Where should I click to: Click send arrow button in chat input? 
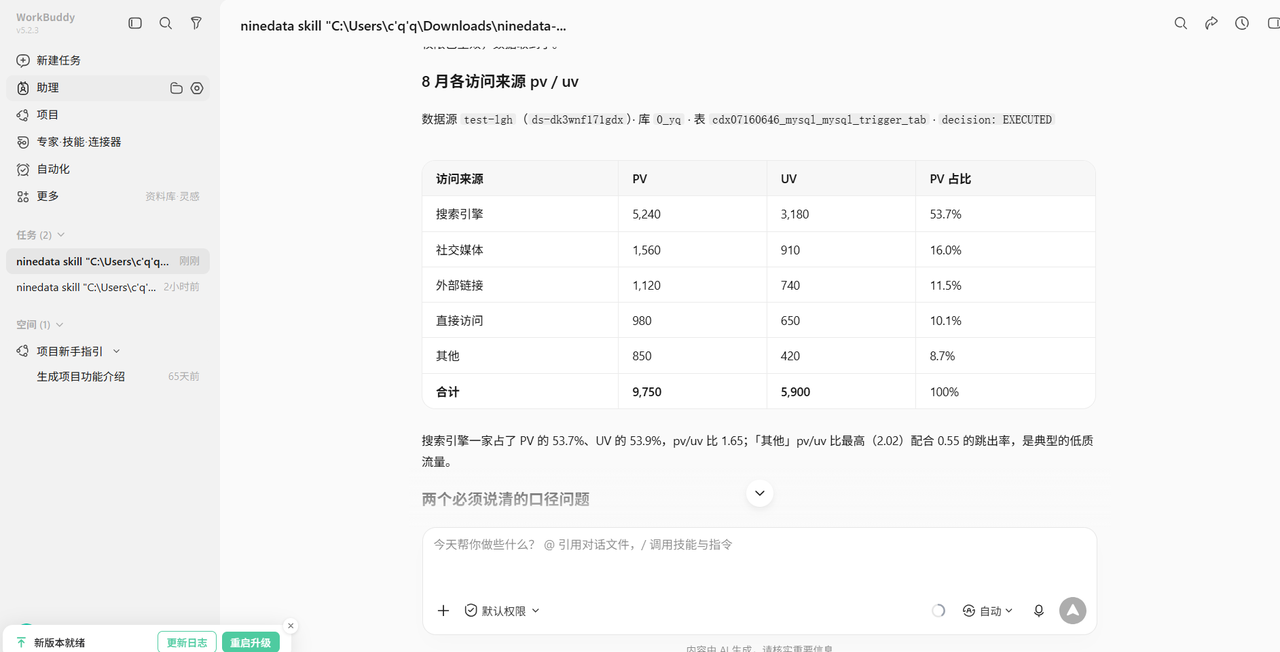(1073, 610)
